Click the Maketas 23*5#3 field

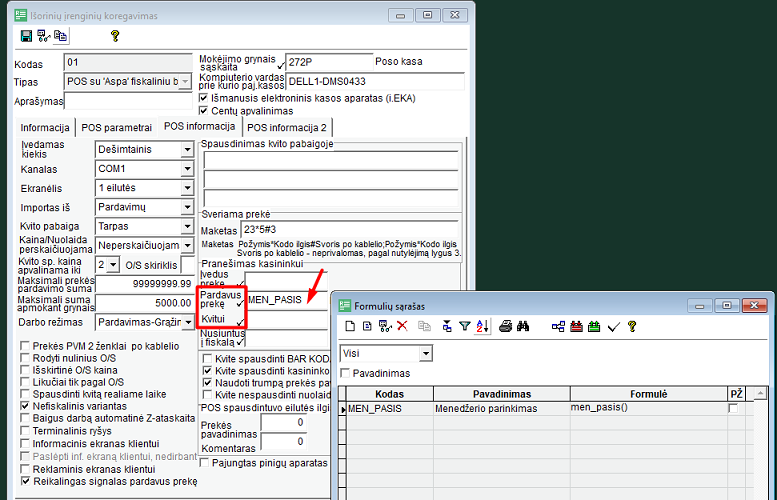(350, 229)
